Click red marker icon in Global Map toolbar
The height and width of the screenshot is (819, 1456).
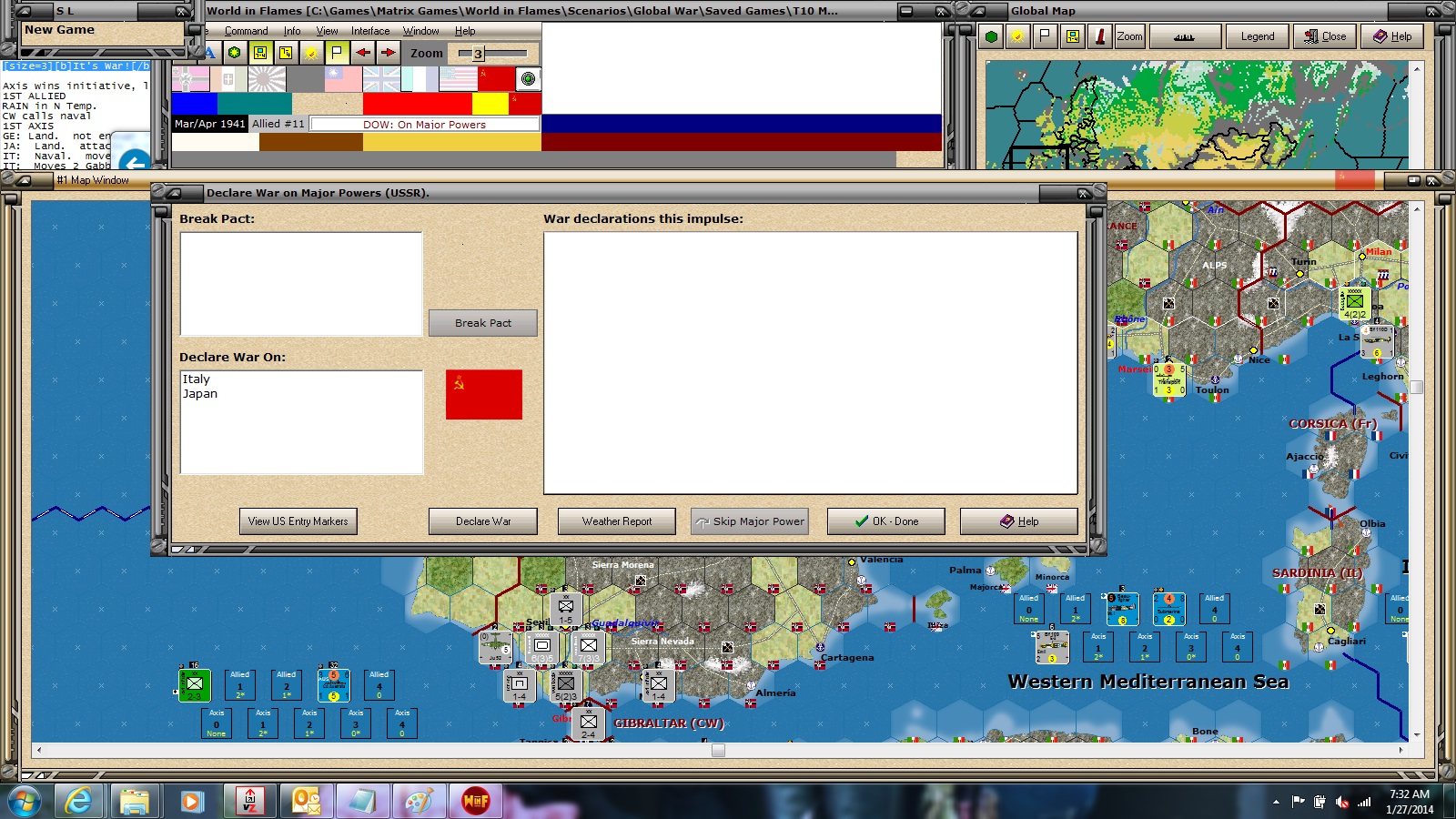click(x=1099, y=36)
